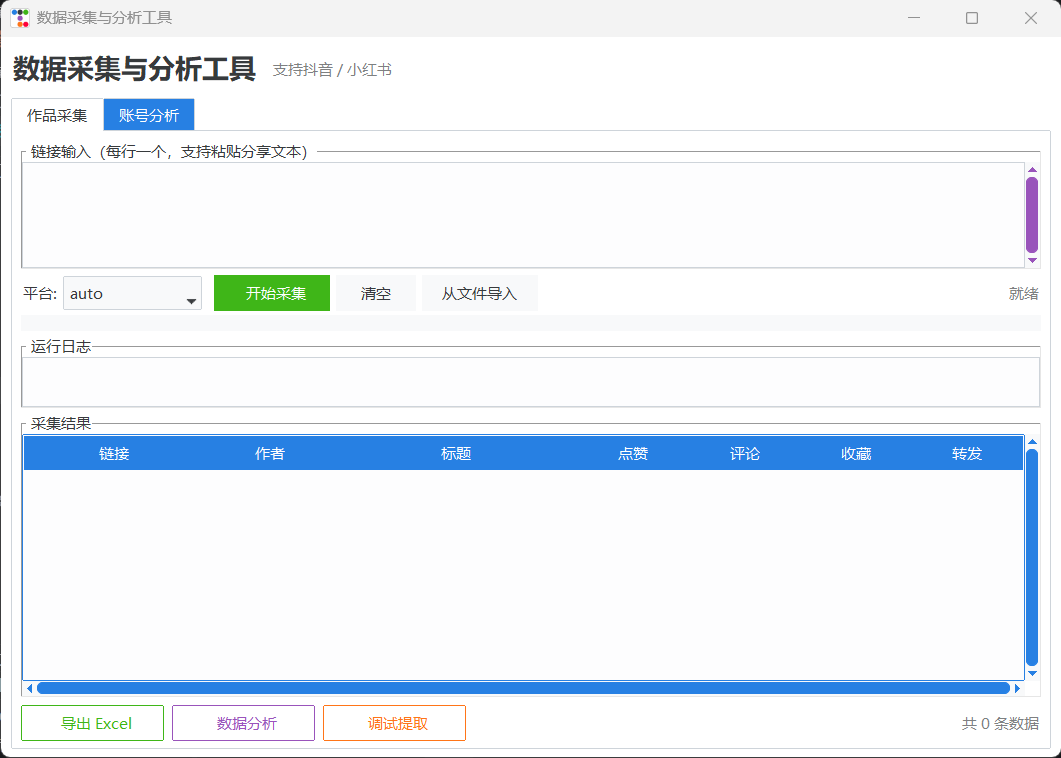Click the 就绪 status text
Image resolution: width=1061 pixels, height=758 pixels.
(x=1023, y=294)
